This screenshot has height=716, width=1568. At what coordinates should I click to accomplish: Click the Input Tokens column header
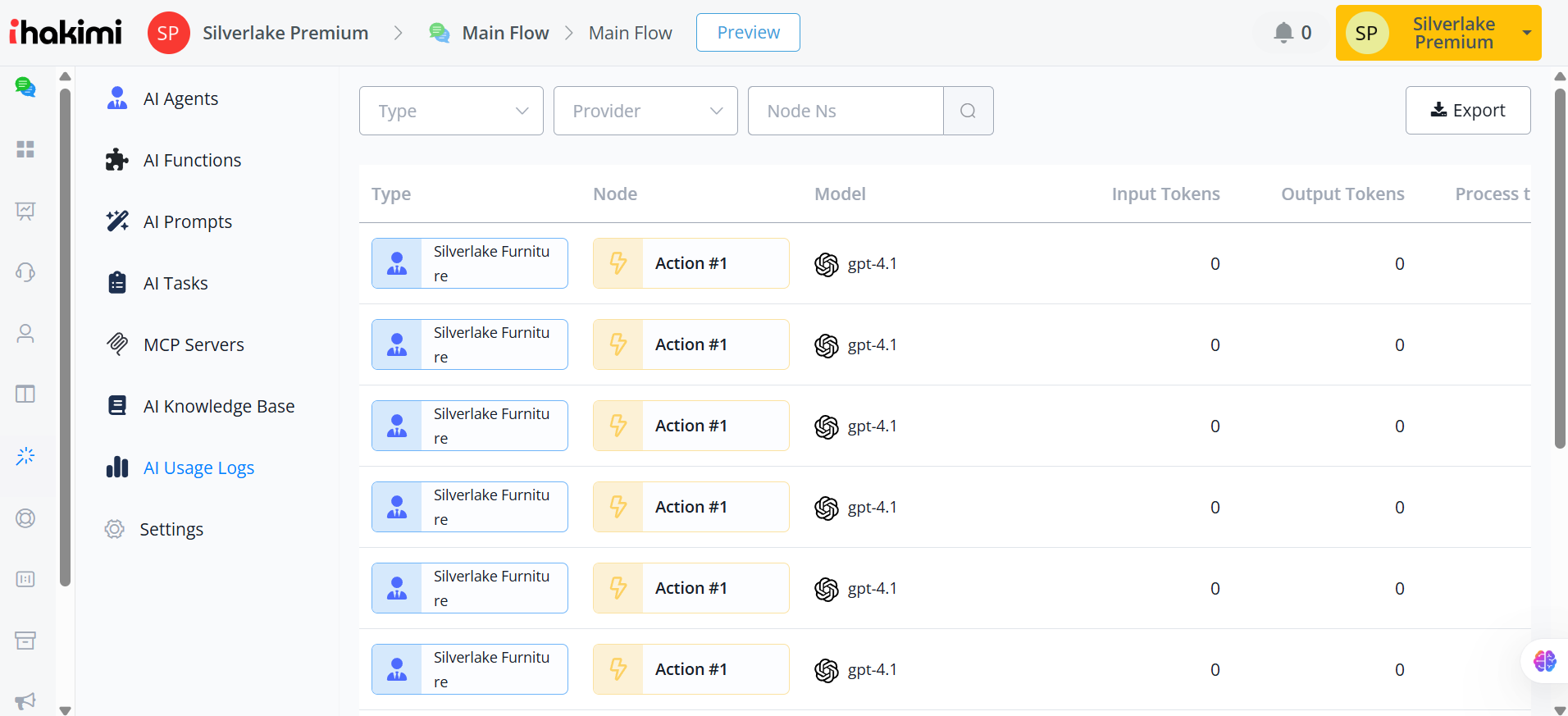click(1165, 194)
